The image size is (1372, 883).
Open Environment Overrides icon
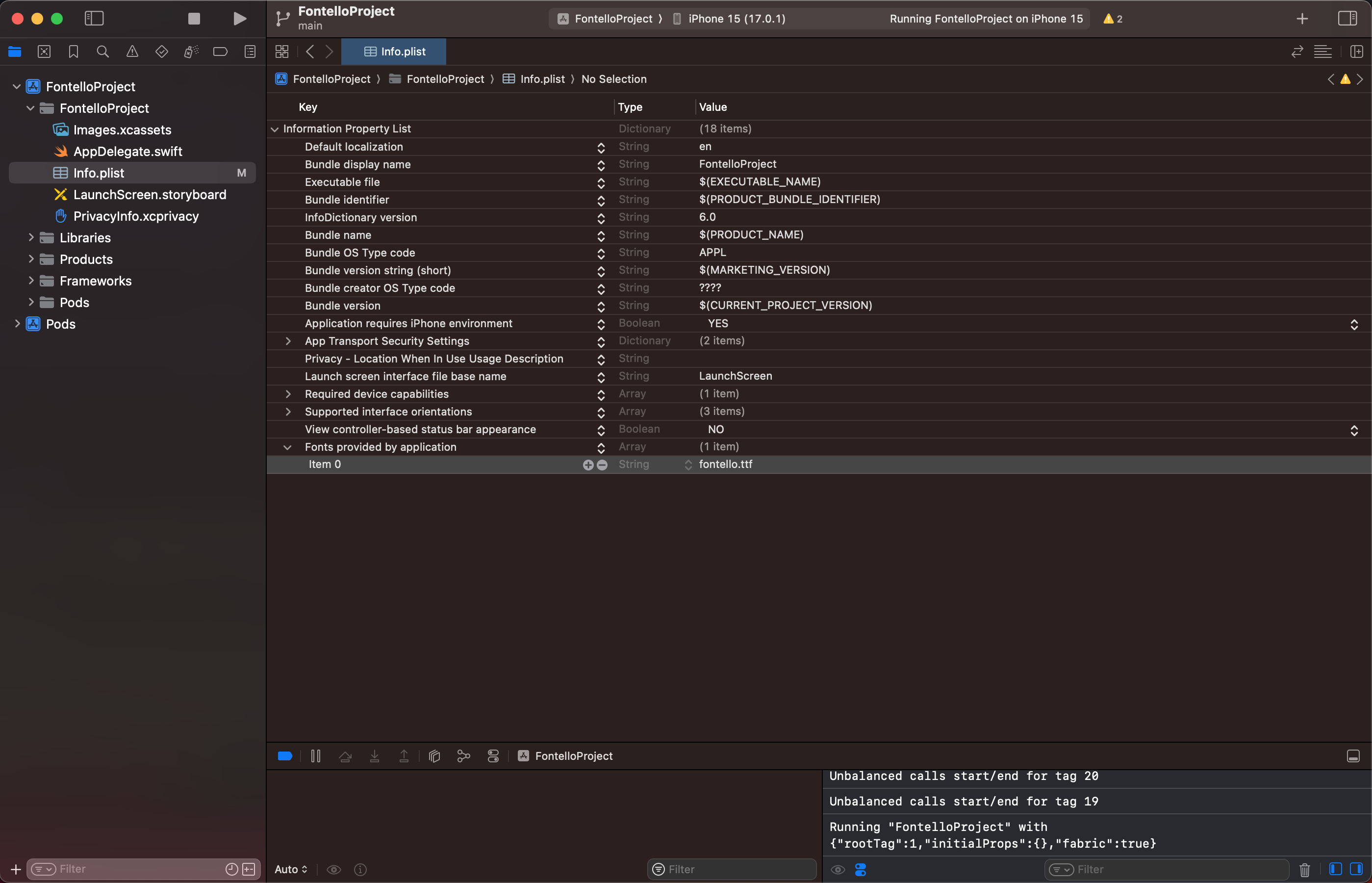(493, 756)
